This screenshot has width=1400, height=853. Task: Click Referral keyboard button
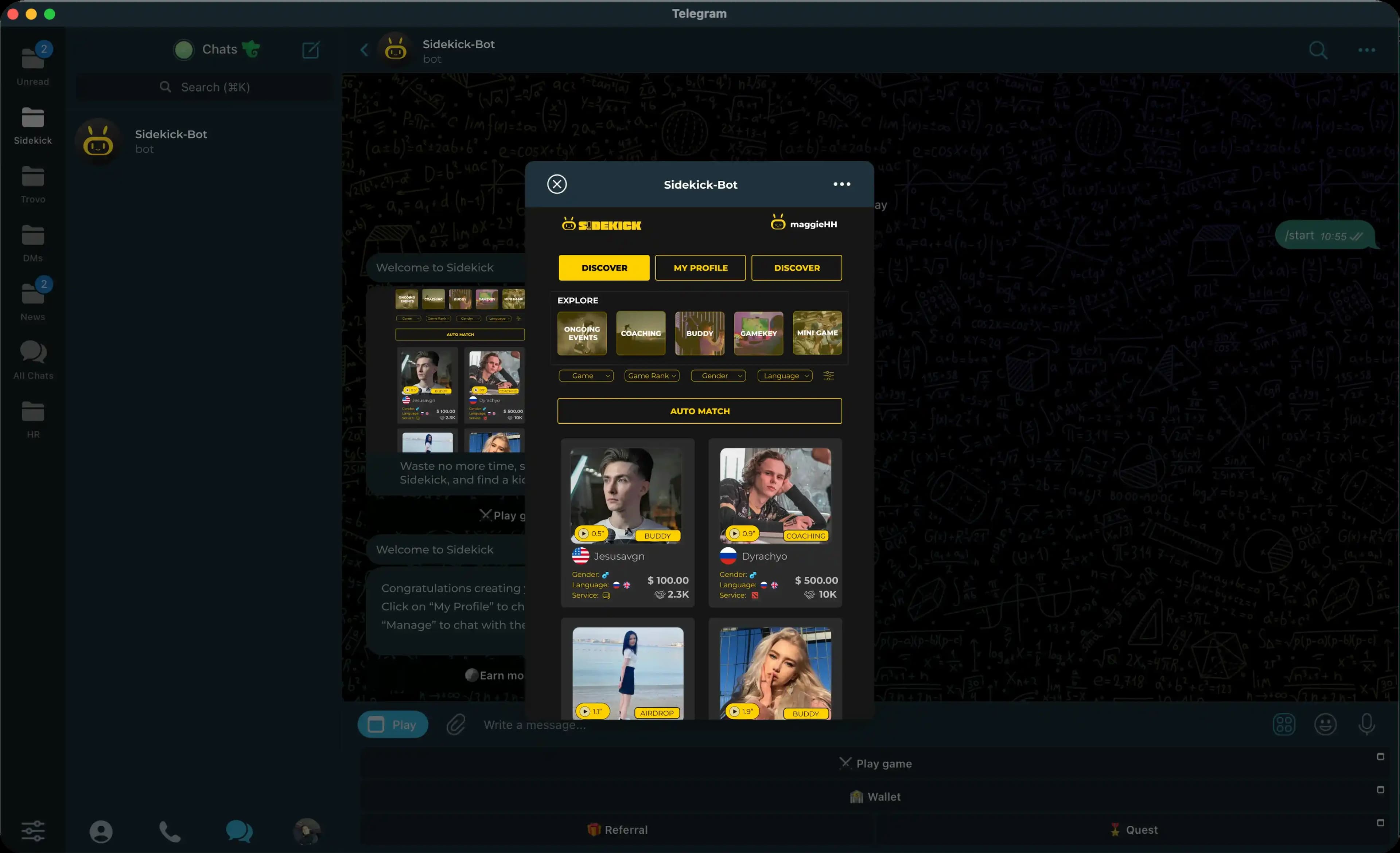[618, 829]
